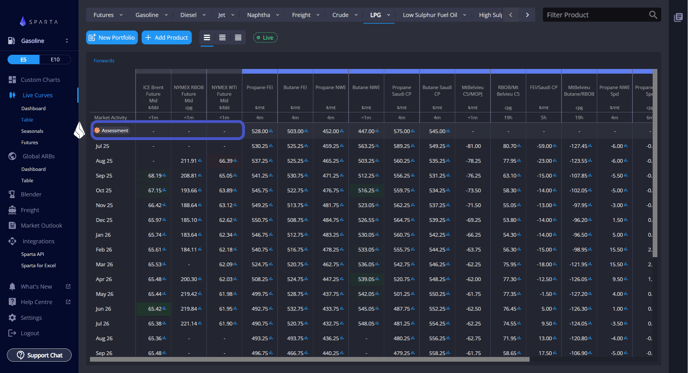The width and height of the screenshot is (688, 373).
Task: Click the table's horizontal scrollbar
Action: coord(310,359)
